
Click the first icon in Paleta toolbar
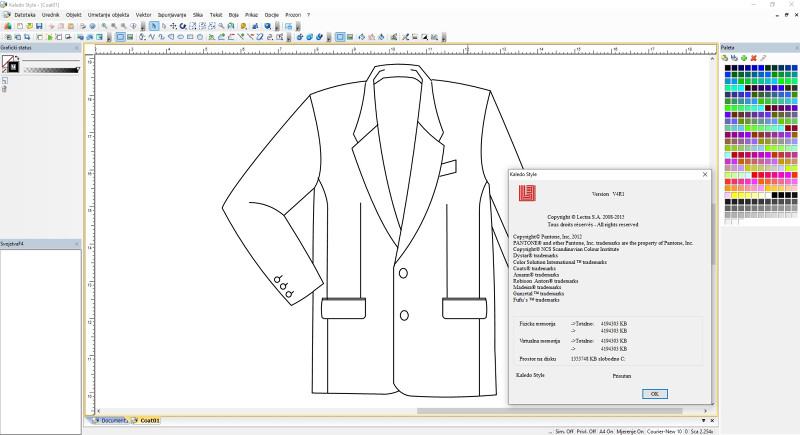coord(724,58)
